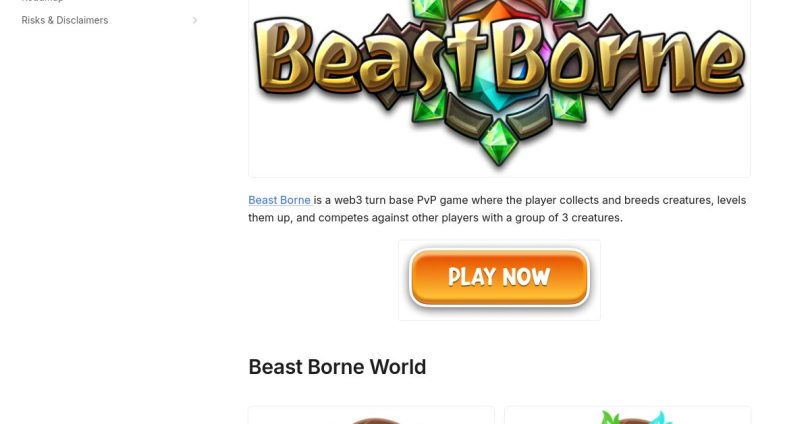
Task: Follow the blue Beast Borne hyperlink
Action: pyautogui.click(x=279, y=200)
